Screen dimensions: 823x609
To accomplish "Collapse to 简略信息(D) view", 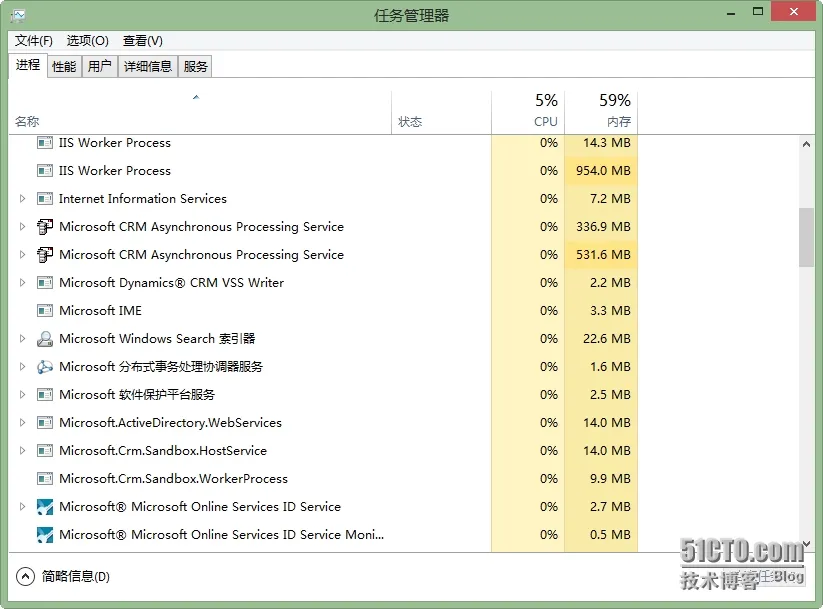I will [x=63, y=576].
